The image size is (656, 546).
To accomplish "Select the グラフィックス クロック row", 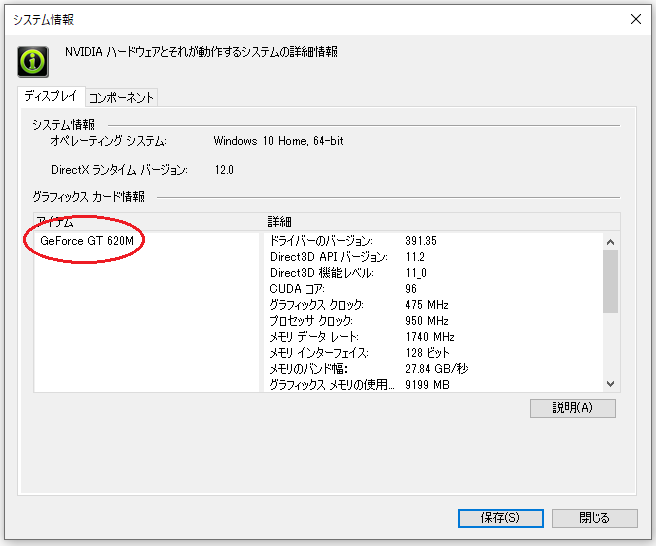I will pyautogui.click(x=433, y=305).
